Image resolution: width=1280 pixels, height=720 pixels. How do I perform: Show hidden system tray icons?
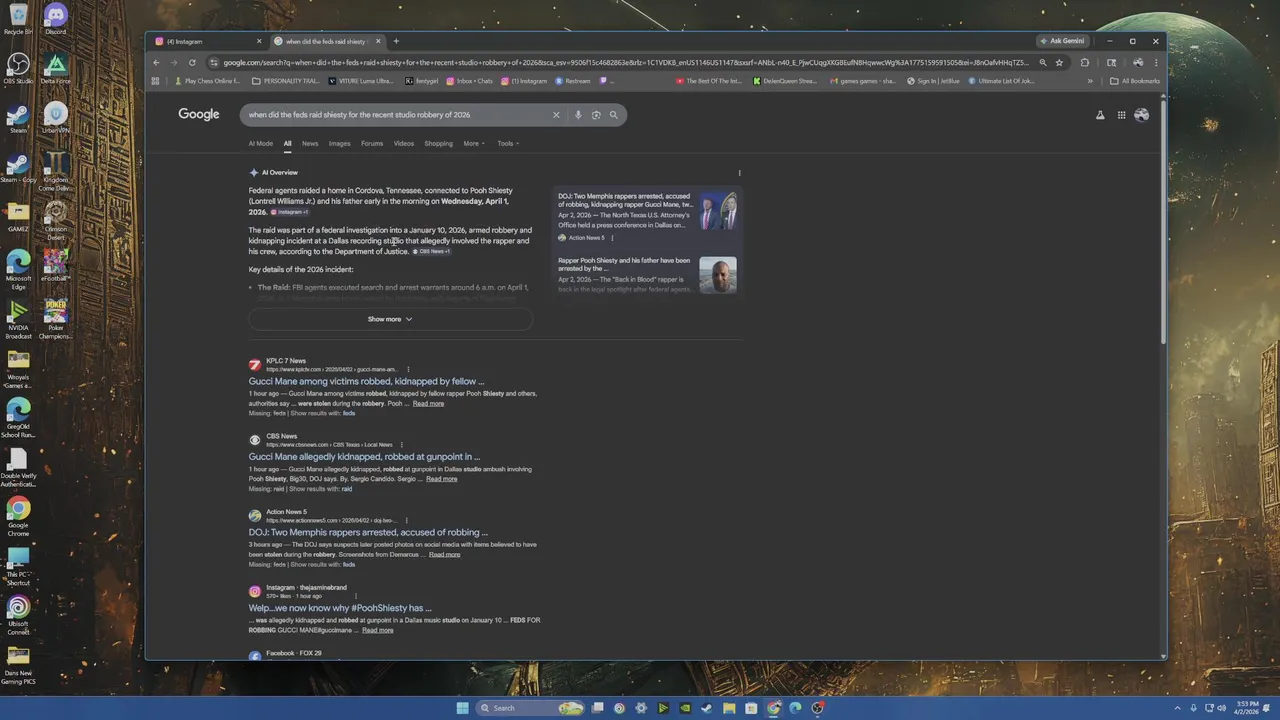point(1178,708)
